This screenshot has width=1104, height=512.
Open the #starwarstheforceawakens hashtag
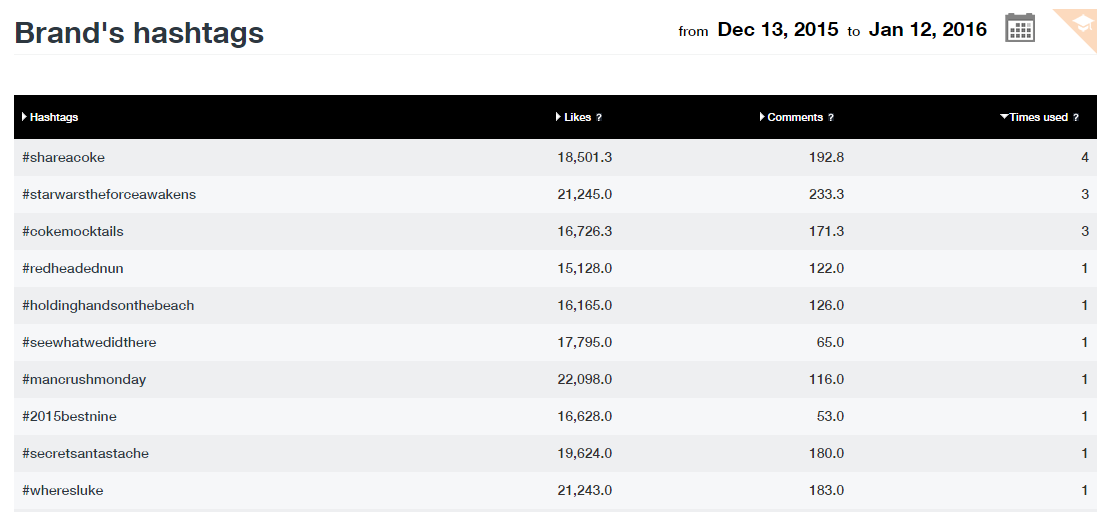pyautogui.click(x=109, y=195)
